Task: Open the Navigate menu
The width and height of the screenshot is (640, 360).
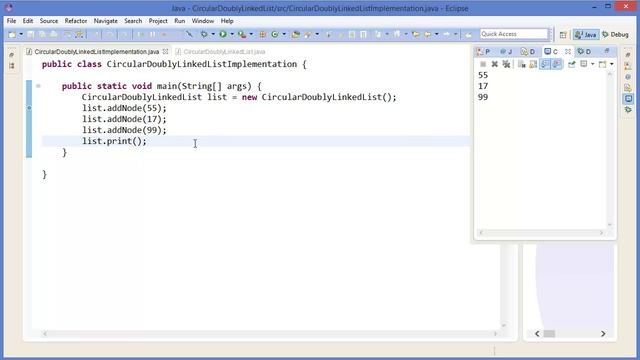Action: pos(106,21)
